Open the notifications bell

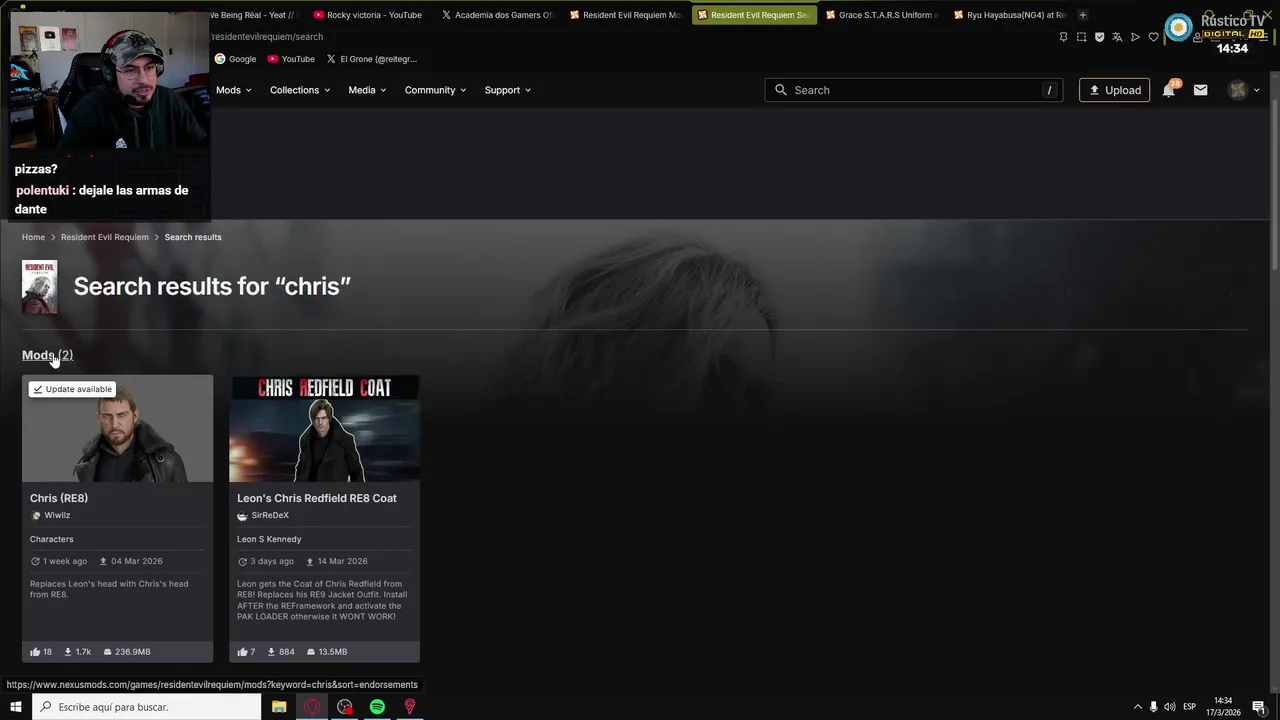pyautogui.click(x=1169, y=90)
